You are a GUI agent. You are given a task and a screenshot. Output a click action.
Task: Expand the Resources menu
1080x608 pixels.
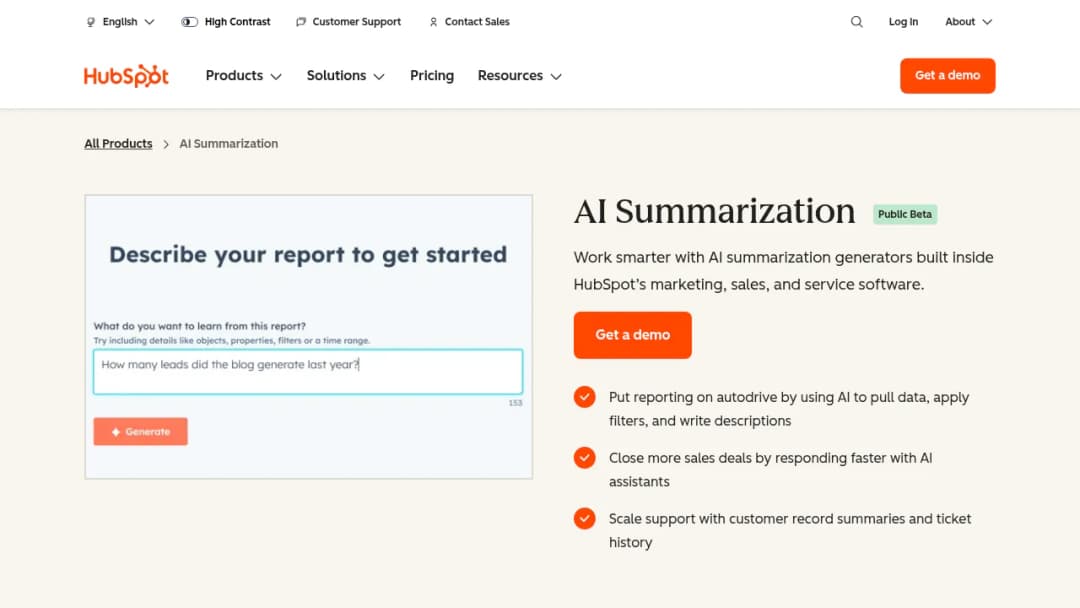tap(520, 76)
